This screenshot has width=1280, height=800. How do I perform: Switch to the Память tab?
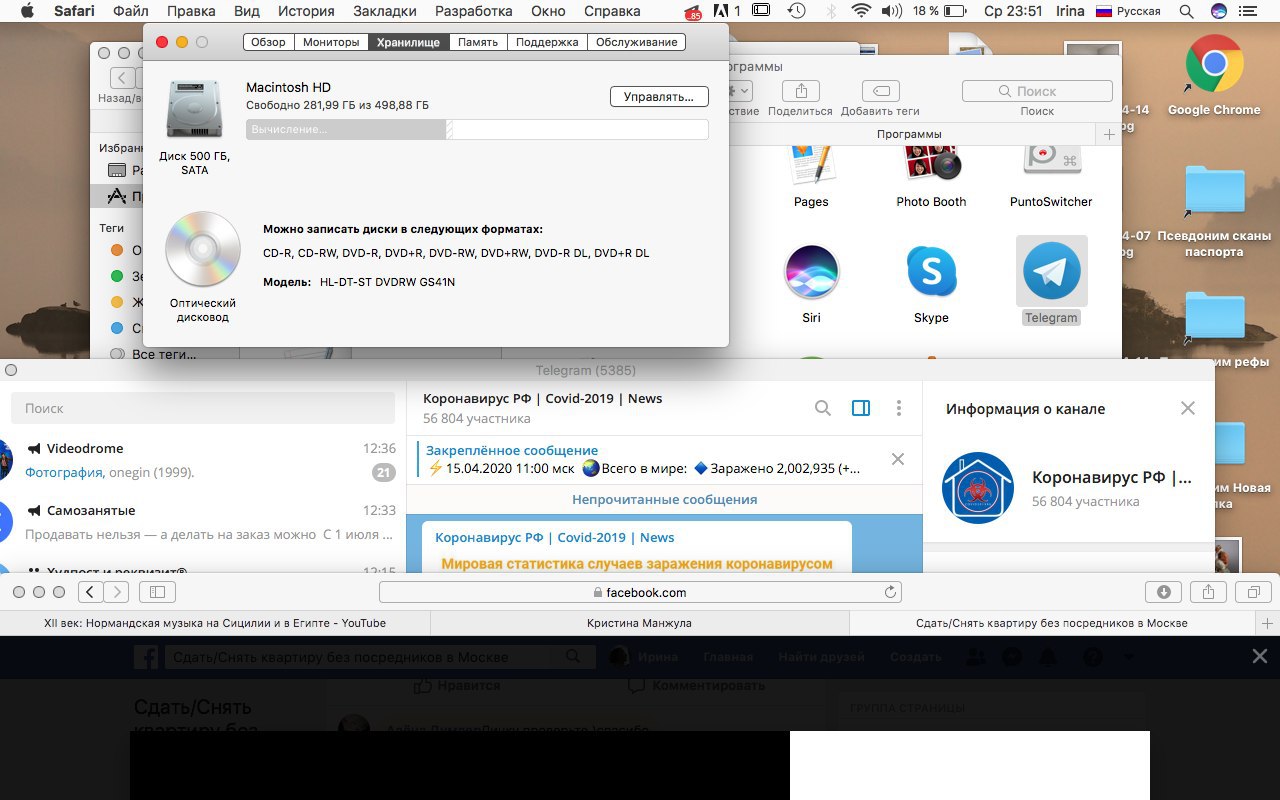coord(478,42)
